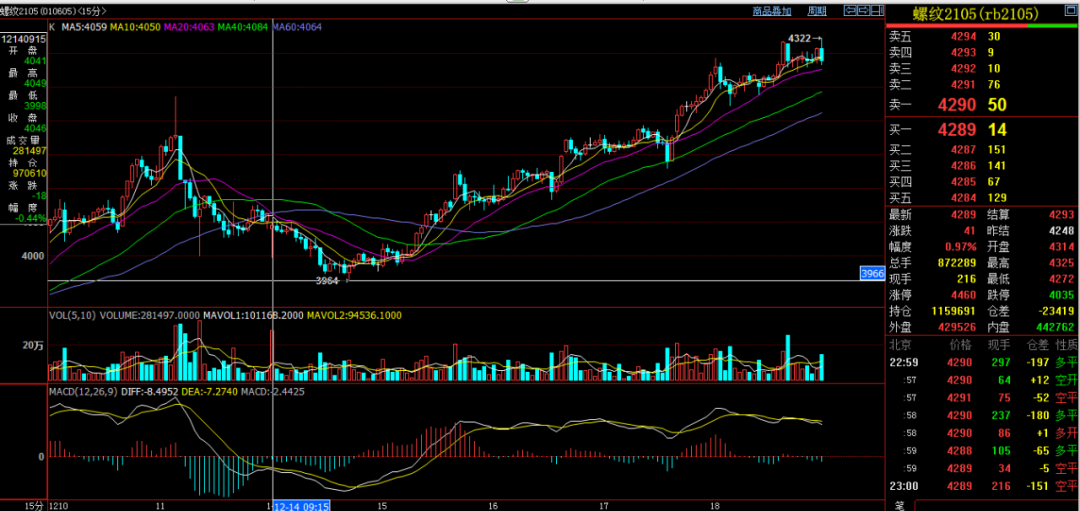Click the 内盘 value 442762

click(x=1055, y=327)
